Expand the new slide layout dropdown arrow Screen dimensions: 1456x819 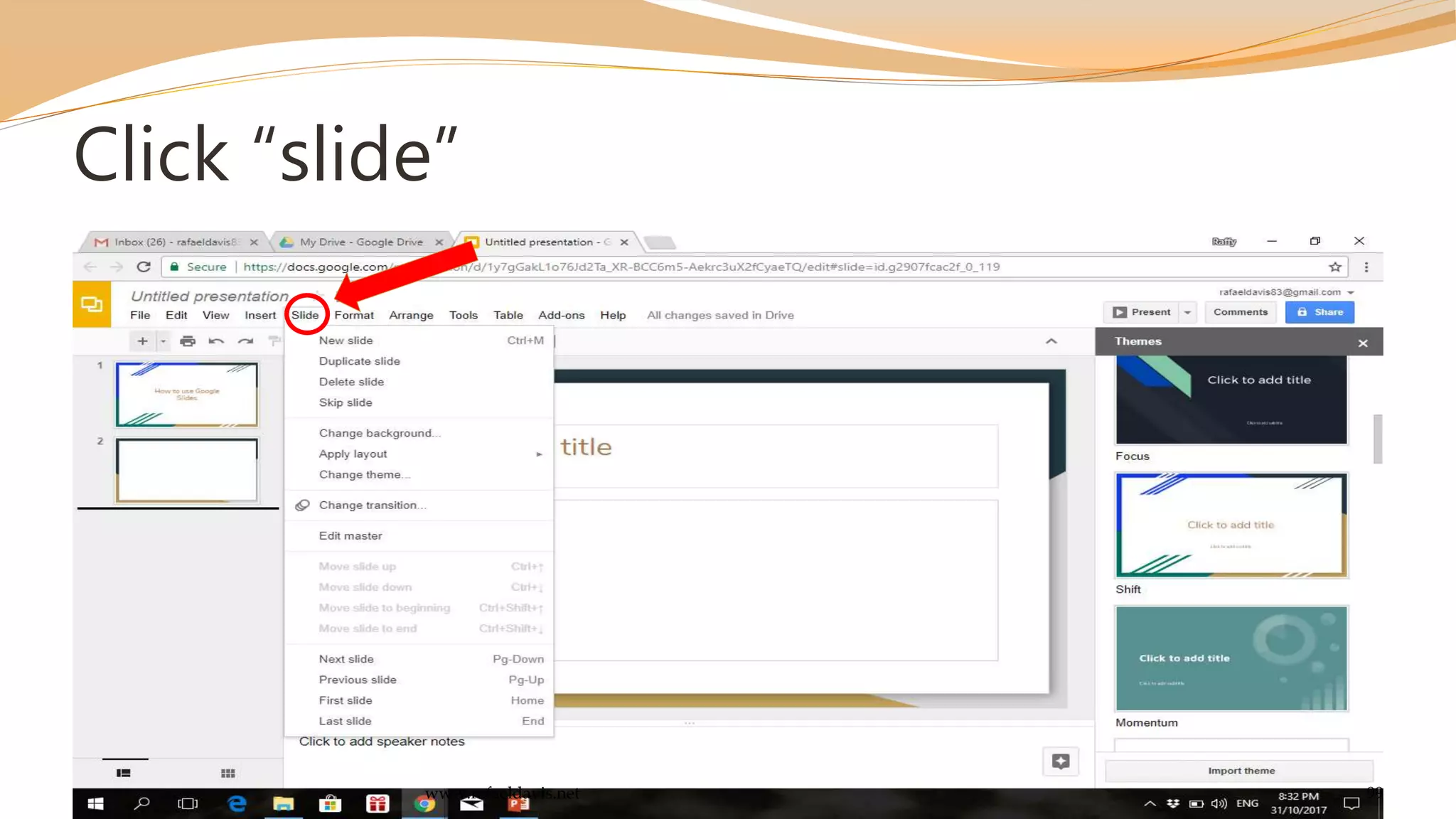[x=163, y=341]
